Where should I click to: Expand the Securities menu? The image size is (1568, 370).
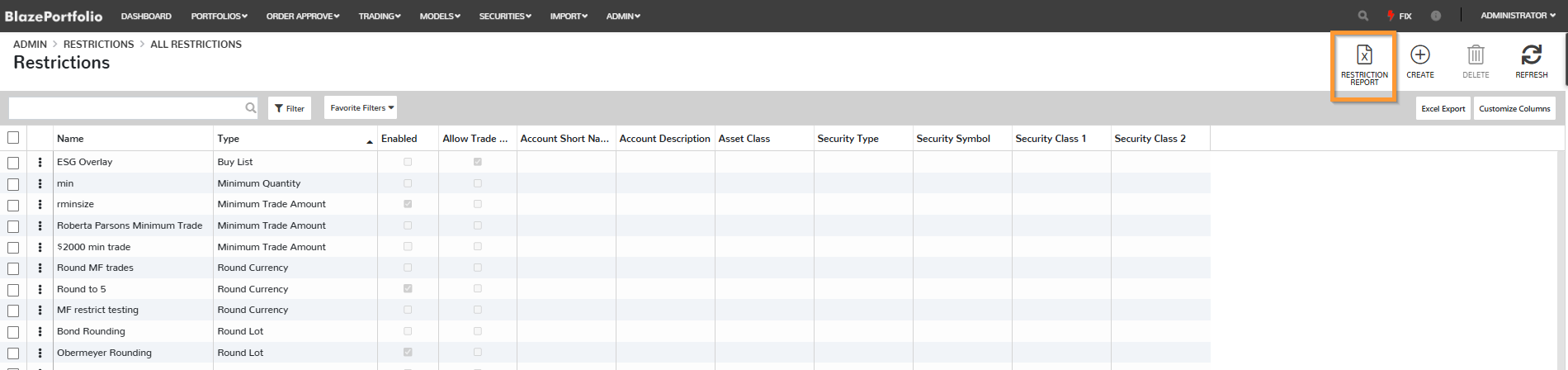tap(505, 16)
